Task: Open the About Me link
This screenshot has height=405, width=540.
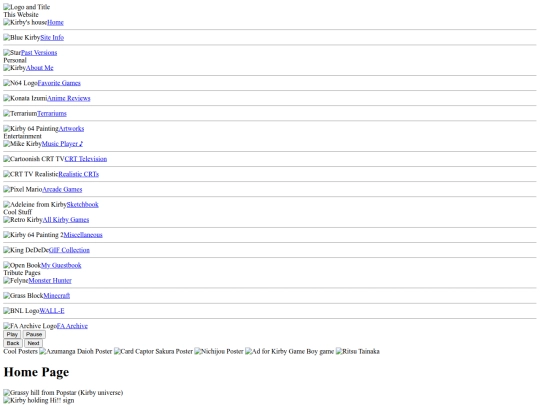Action: pyautogui.click(x=40, y=68)
